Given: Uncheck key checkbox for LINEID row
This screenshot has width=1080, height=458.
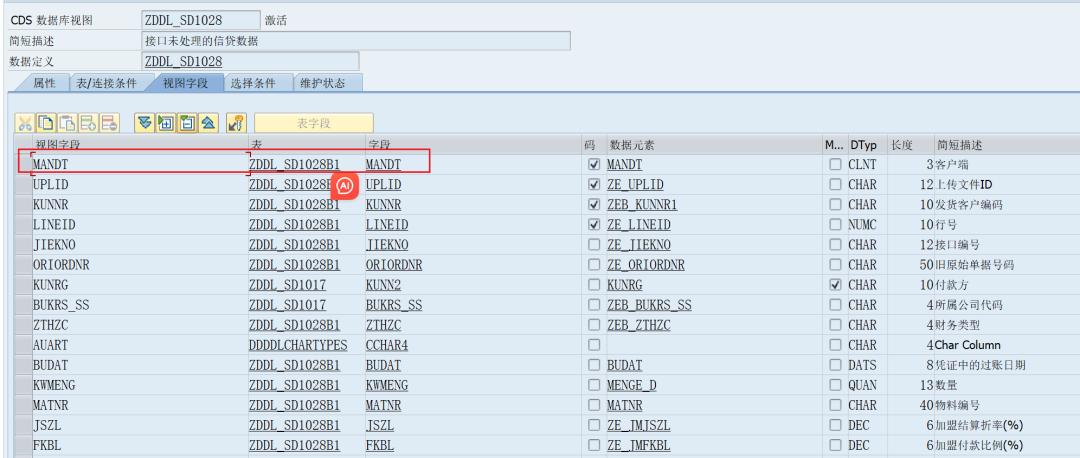Looking at the screenshot, I should point(594,225).
